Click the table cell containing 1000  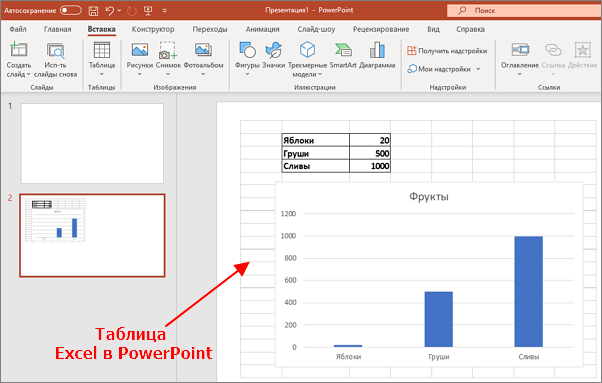coord(370,166)
